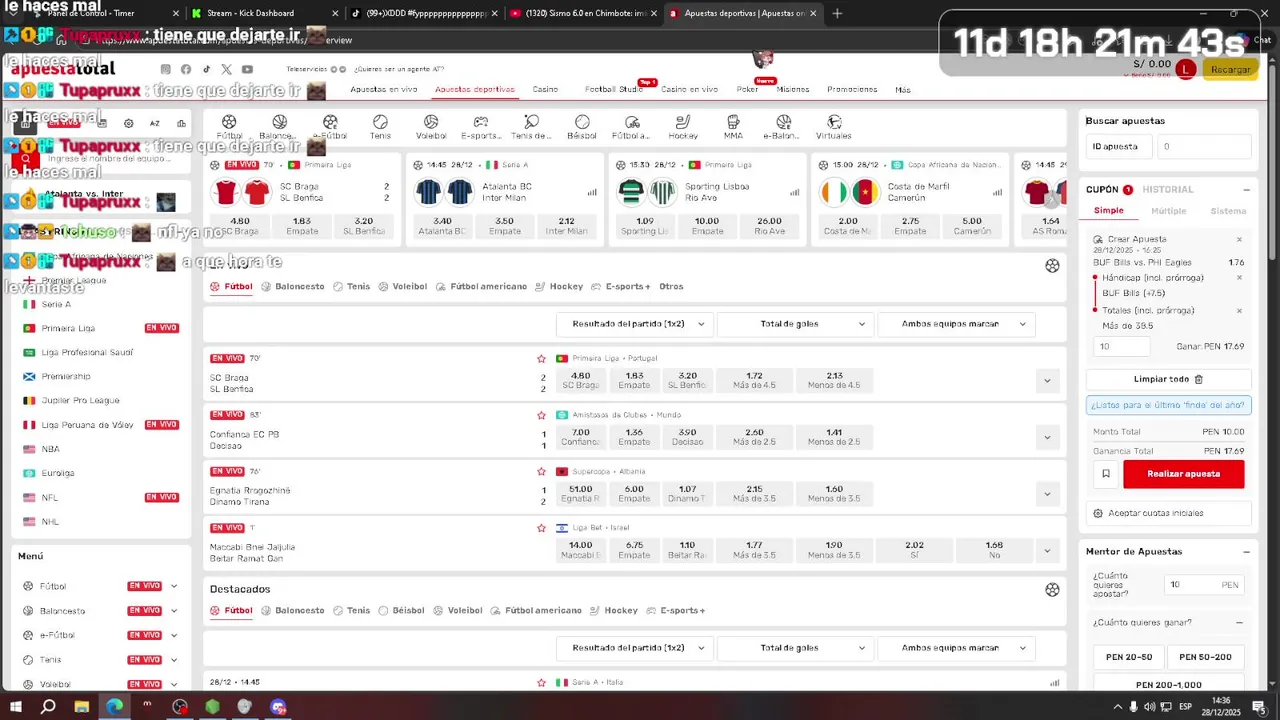Image resolution: width=1280 pixels, height=720 pixels.
Task: Open NBA league in sidebar
Action: [50, 449]
